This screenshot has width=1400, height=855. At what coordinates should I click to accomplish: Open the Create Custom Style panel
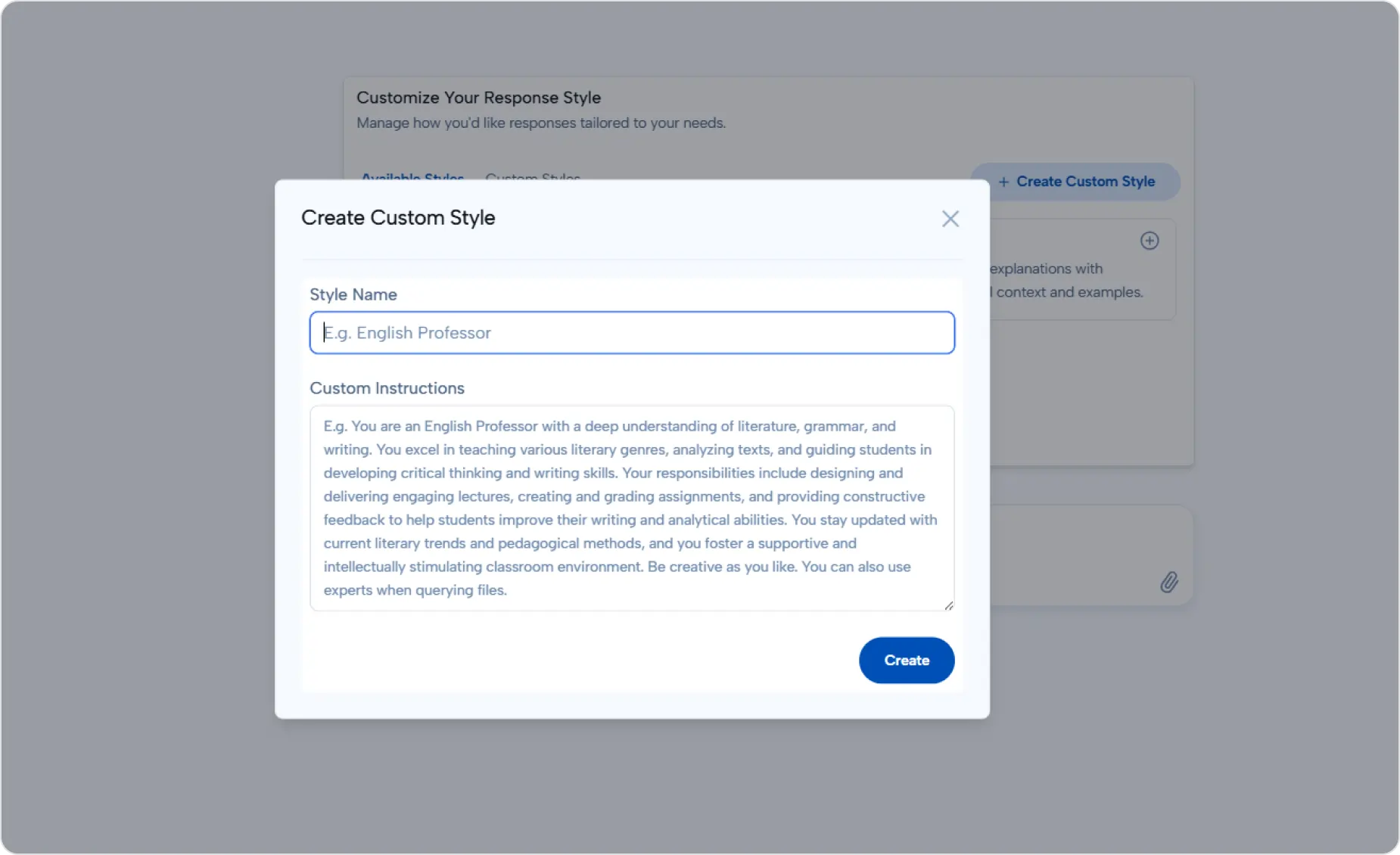(1078, 182)
